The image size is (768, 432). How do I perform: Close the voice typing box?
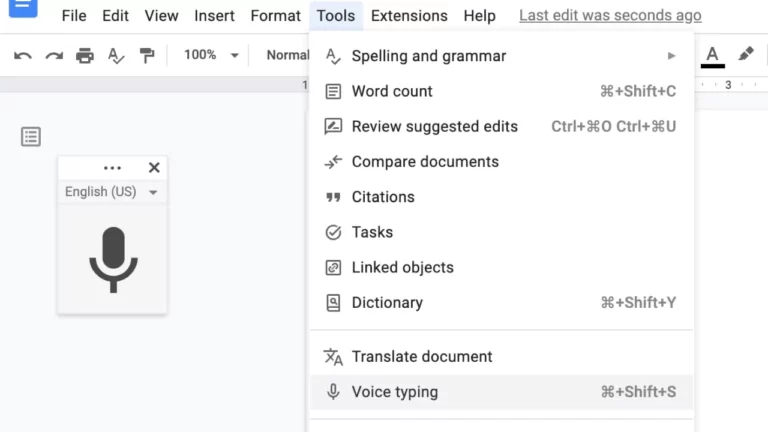pos(154,168)
